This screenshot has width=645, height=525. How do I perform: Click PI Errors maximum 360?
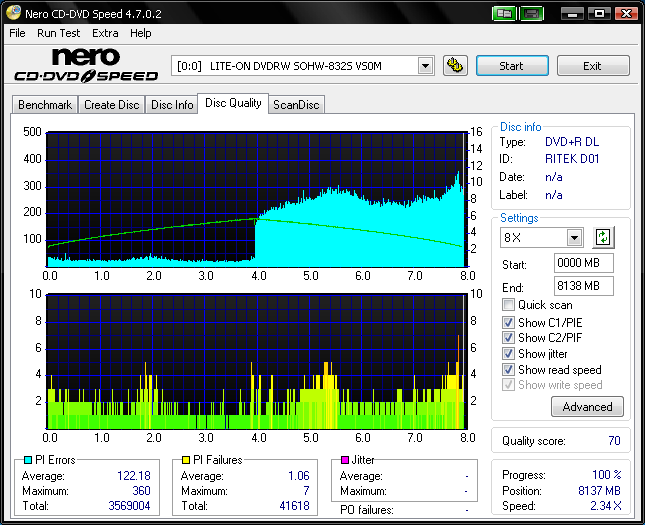141,491
